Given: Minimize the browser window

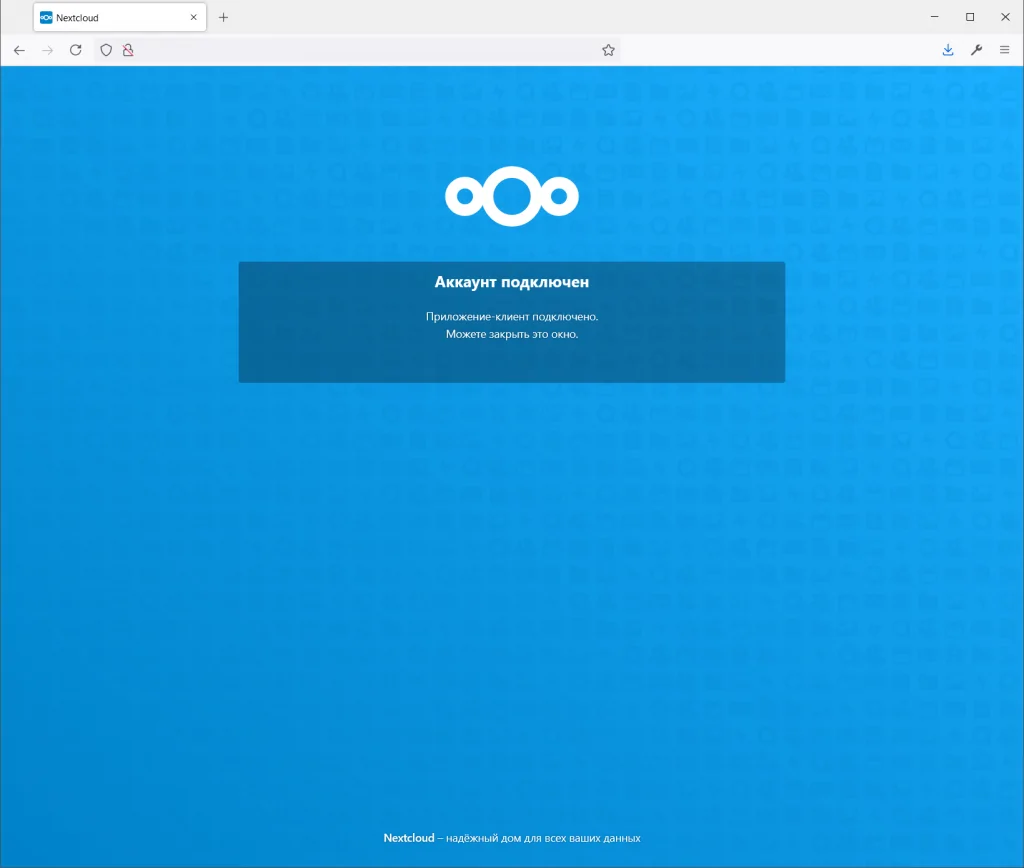Looking at the screenshot, I should [x=935, y=17].
